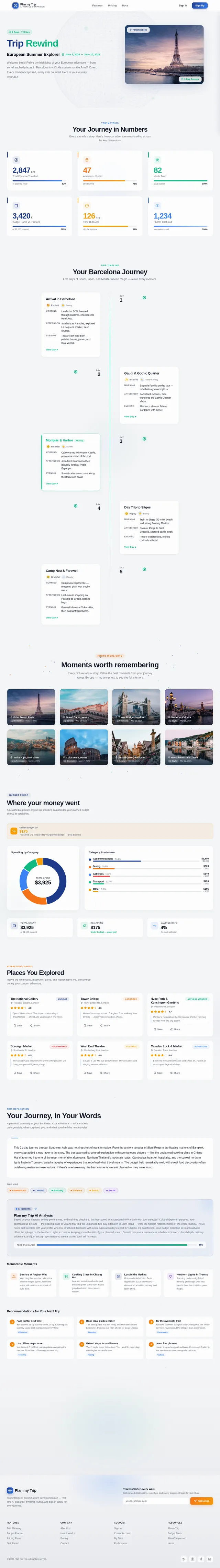
Task: Share the Tower Bridge place
Action: coord(105,1025)
